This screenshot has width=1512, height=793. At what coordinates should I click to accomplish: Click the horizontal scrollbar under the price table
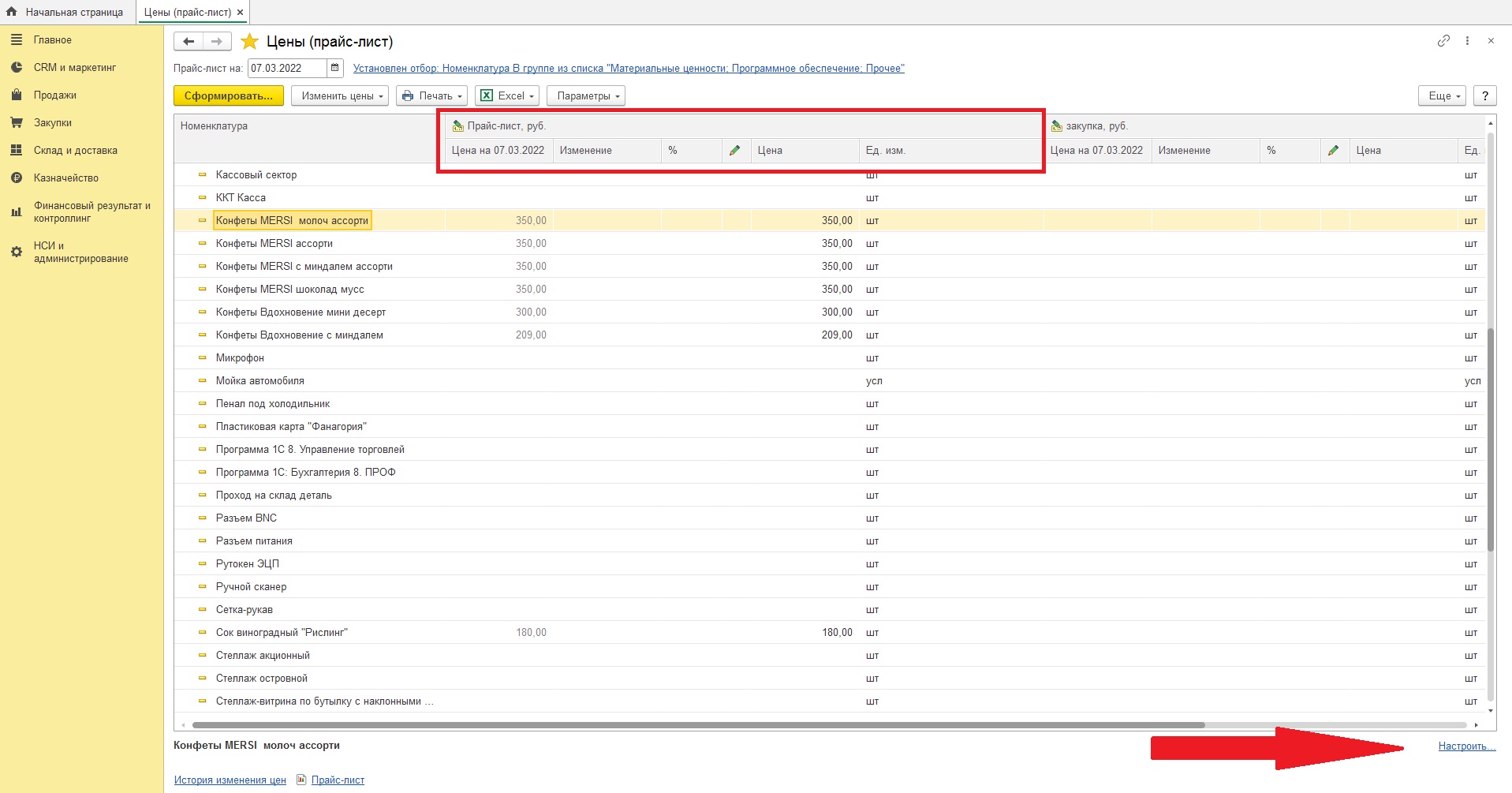[698, 725]
